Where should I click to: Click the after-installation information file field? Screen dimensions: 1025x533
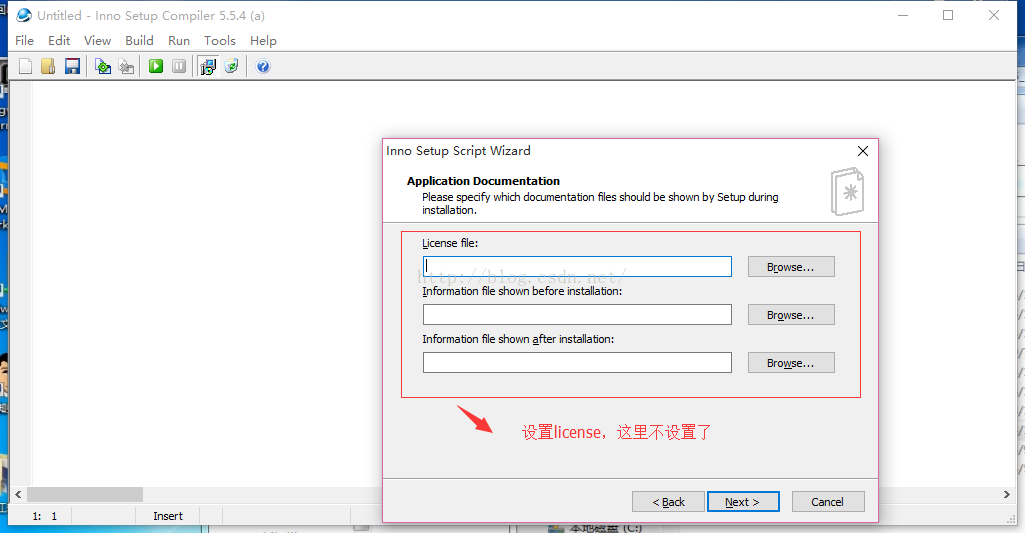pos(577,362)
